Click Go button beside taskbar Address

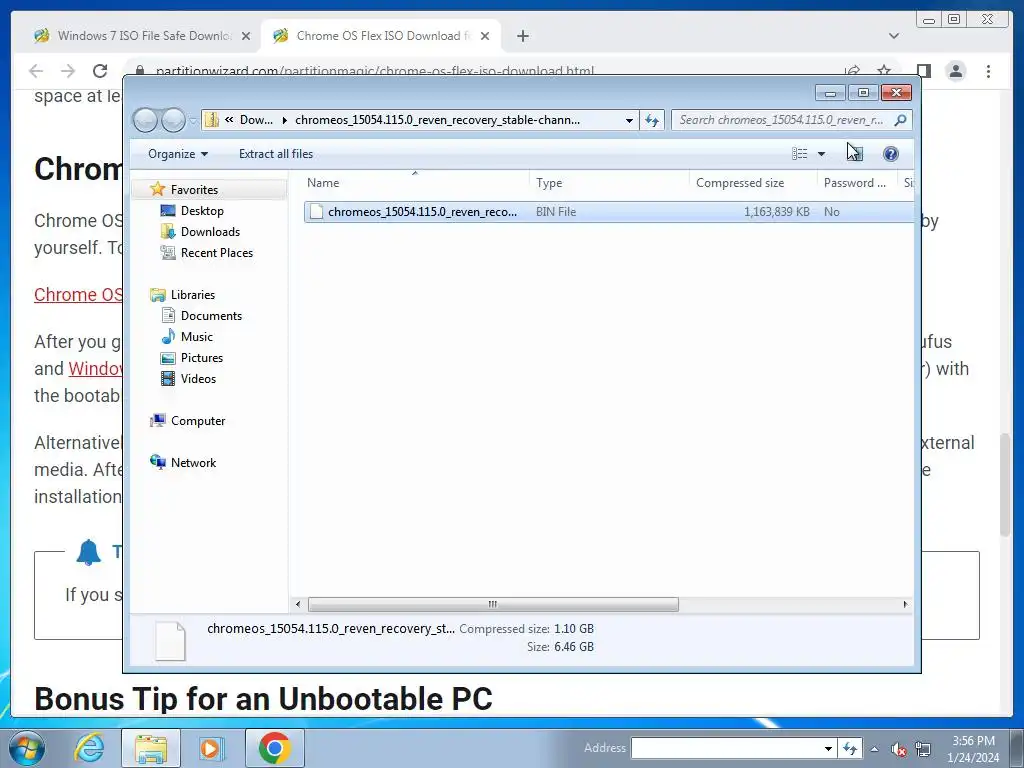point(850,748)
